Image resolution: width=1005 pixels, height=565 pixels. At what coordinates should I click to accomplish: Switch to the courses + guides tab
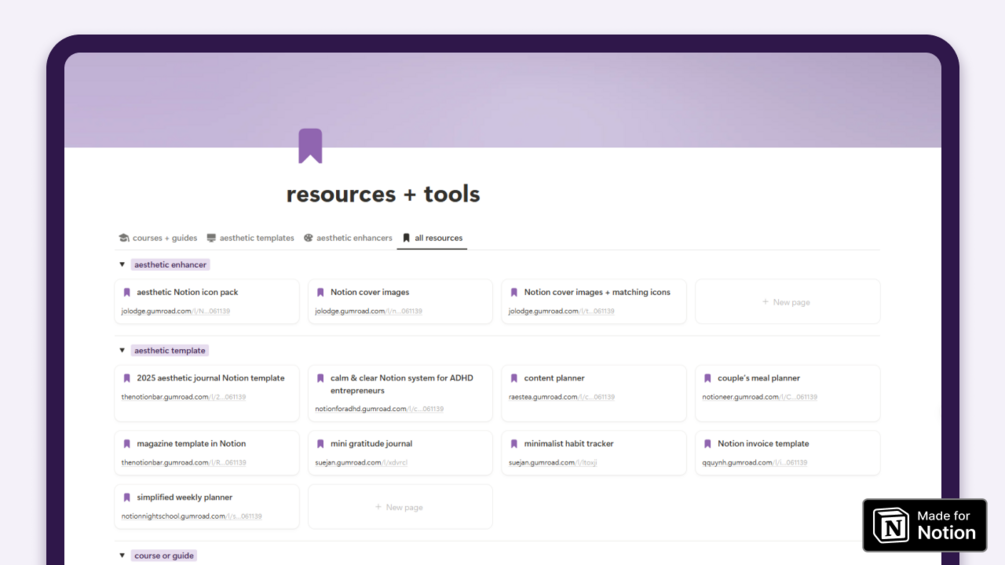coord(158,238)
